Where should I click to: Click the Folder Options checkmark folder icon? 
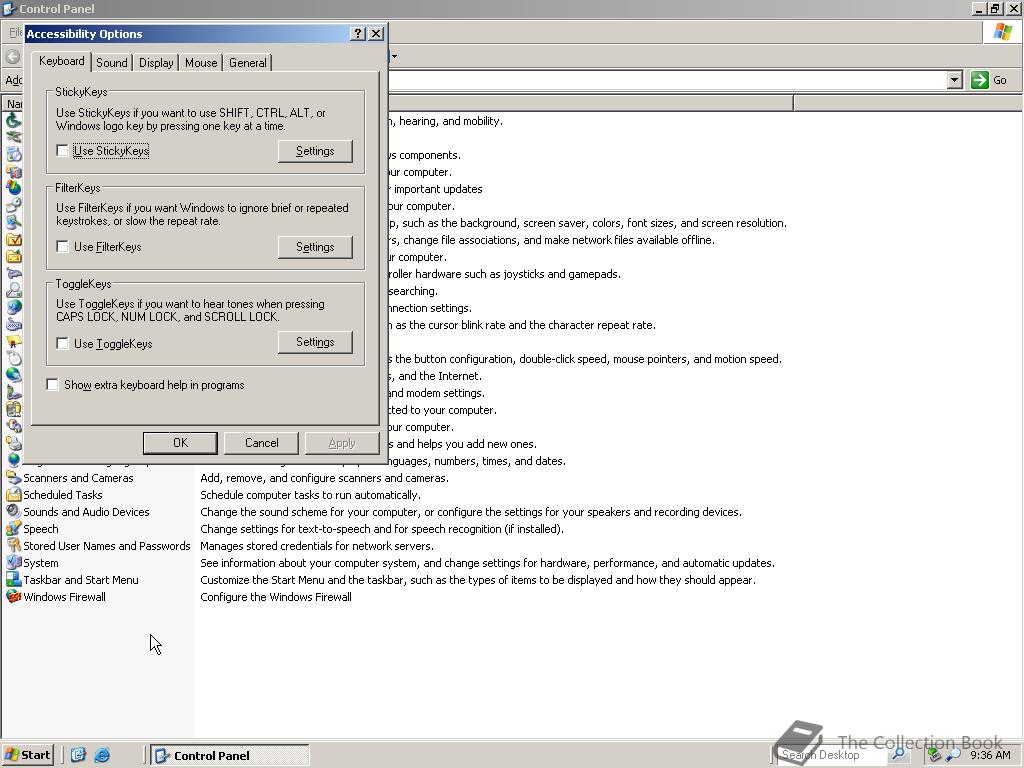click(13, 240)
